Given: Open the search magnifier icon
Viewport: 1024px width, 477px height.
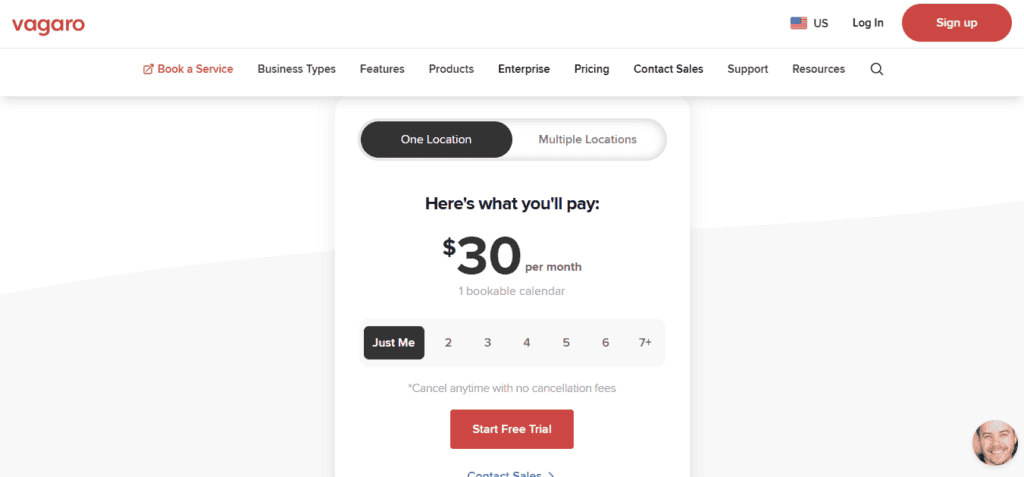Looking at the screenshot, I should [877, 69].
